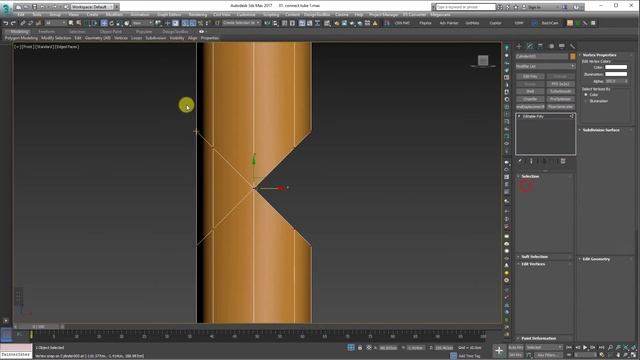Select the Color radio button

click(586, 95)
